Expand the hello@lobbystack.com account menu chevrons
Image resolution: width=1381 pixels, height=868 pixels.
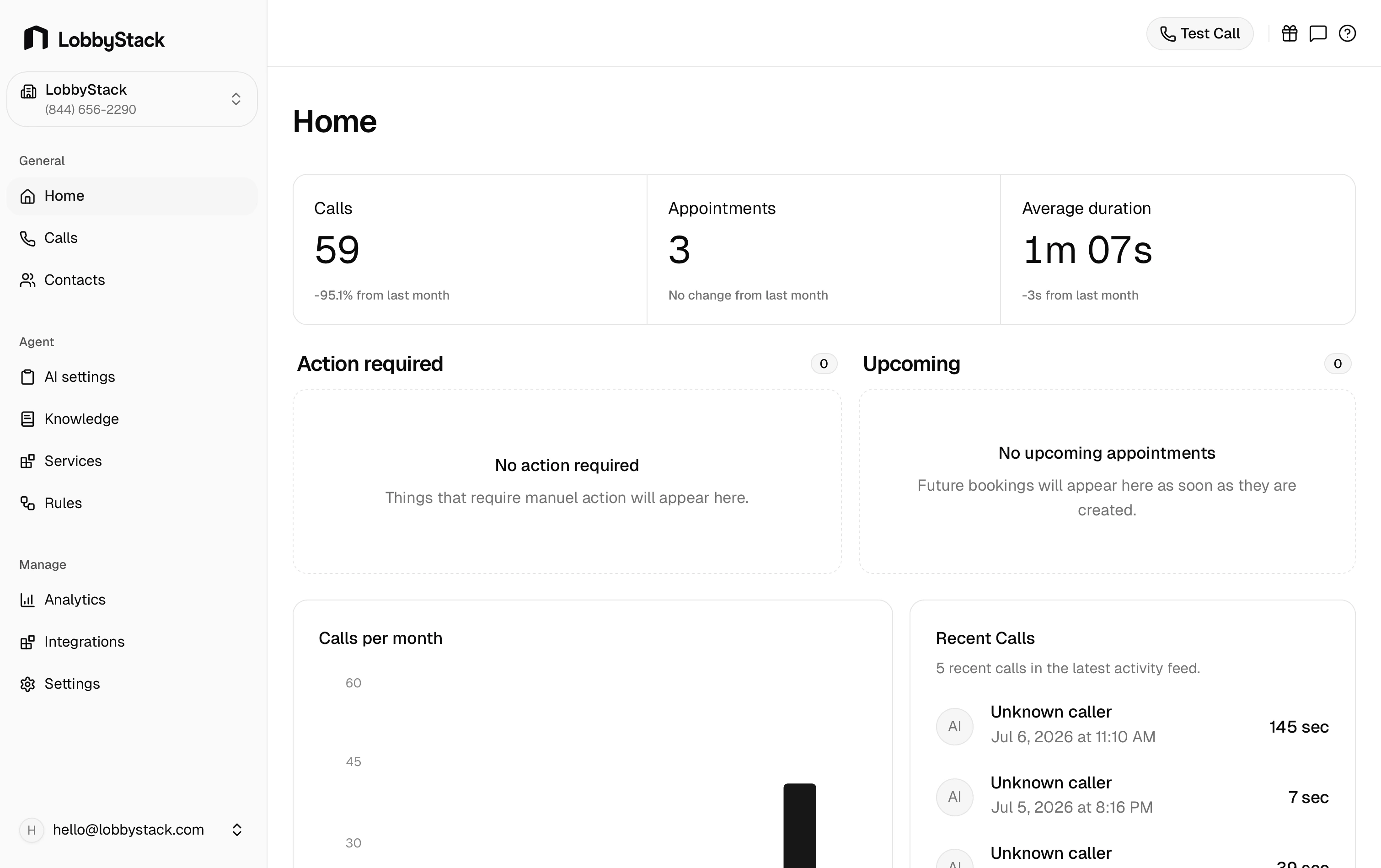coord(237,830)
